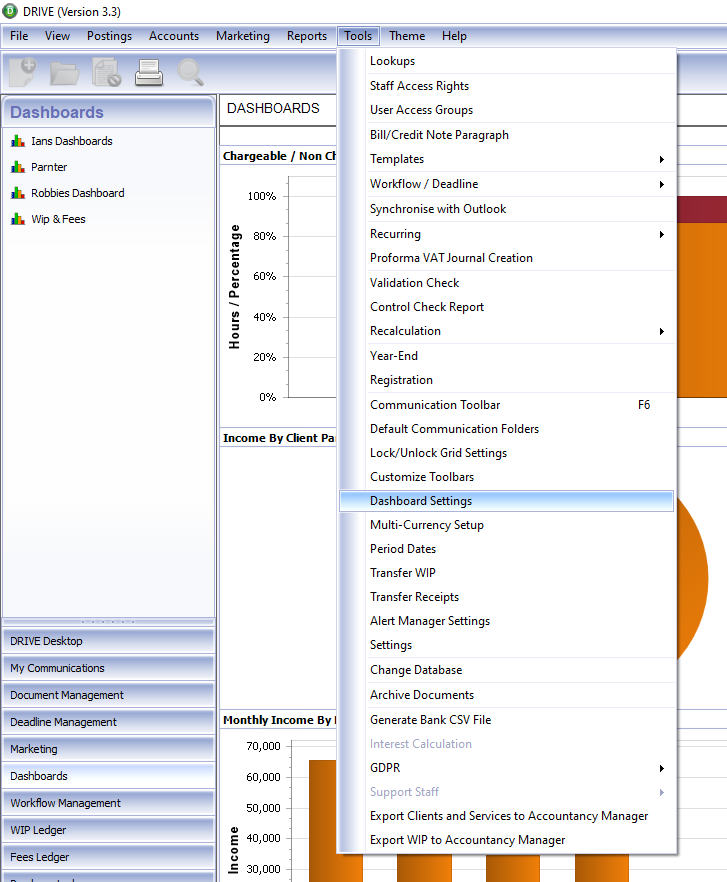The width and height of the screenshot is (727, 882).
Task: Choose Generate Bank CSV File
Action: 506,720
